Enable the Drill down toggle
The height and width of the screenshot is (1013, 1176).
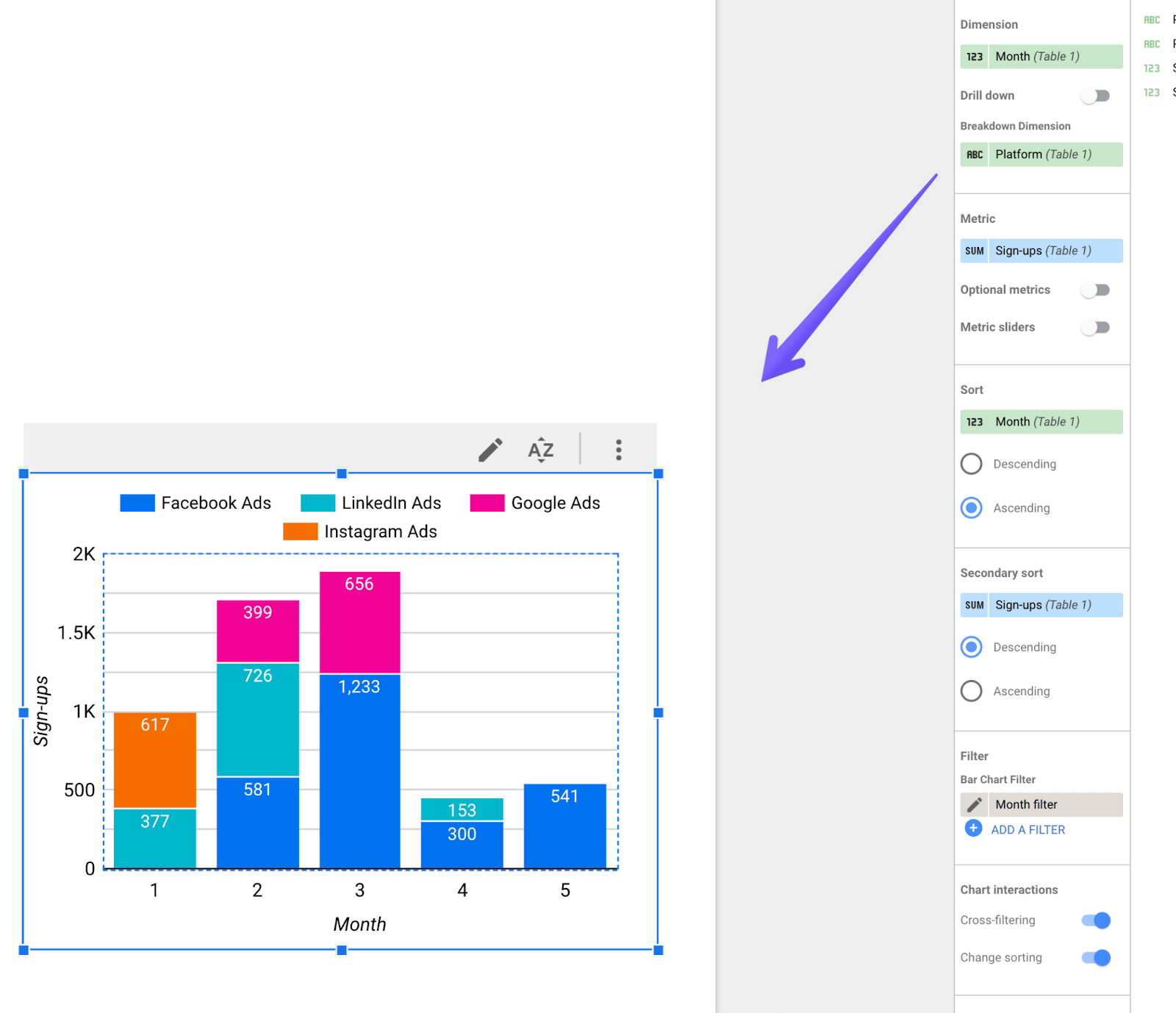click(x=1095, y=96)
